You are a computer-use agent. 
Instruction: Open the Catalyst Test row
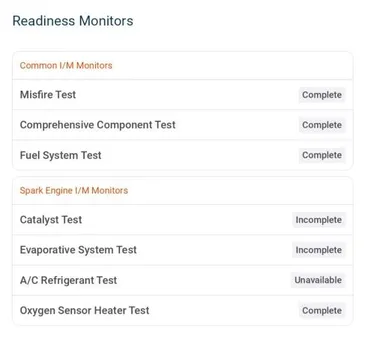point(183,220)
